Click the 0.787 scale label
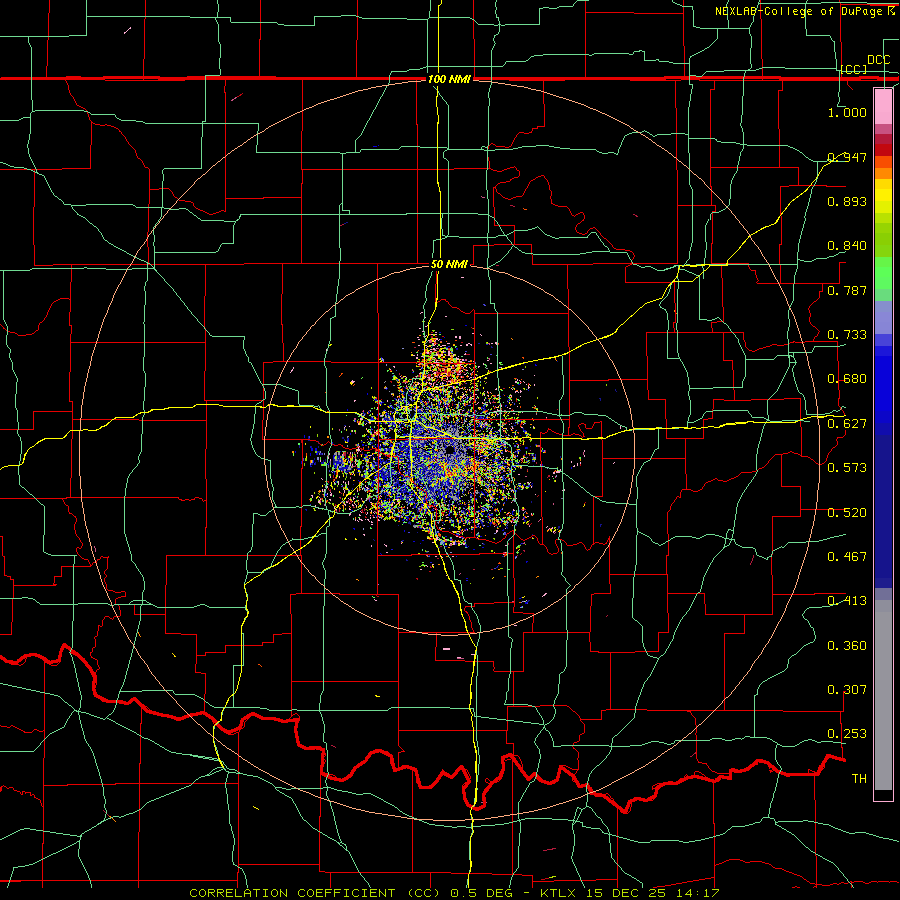The height and width of the screenshot is (900, 900). point(847,290)
